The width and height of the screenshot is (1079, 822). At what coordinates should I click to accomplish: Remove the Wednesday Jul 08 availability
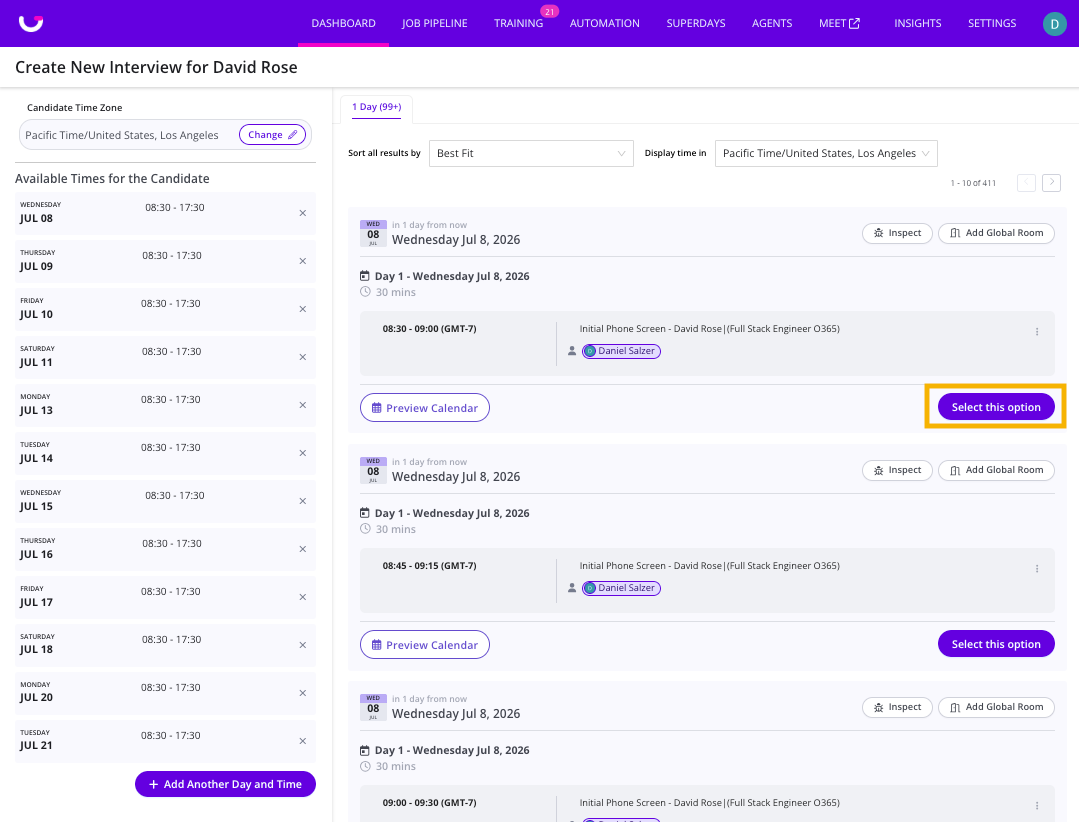click(303, 213)
